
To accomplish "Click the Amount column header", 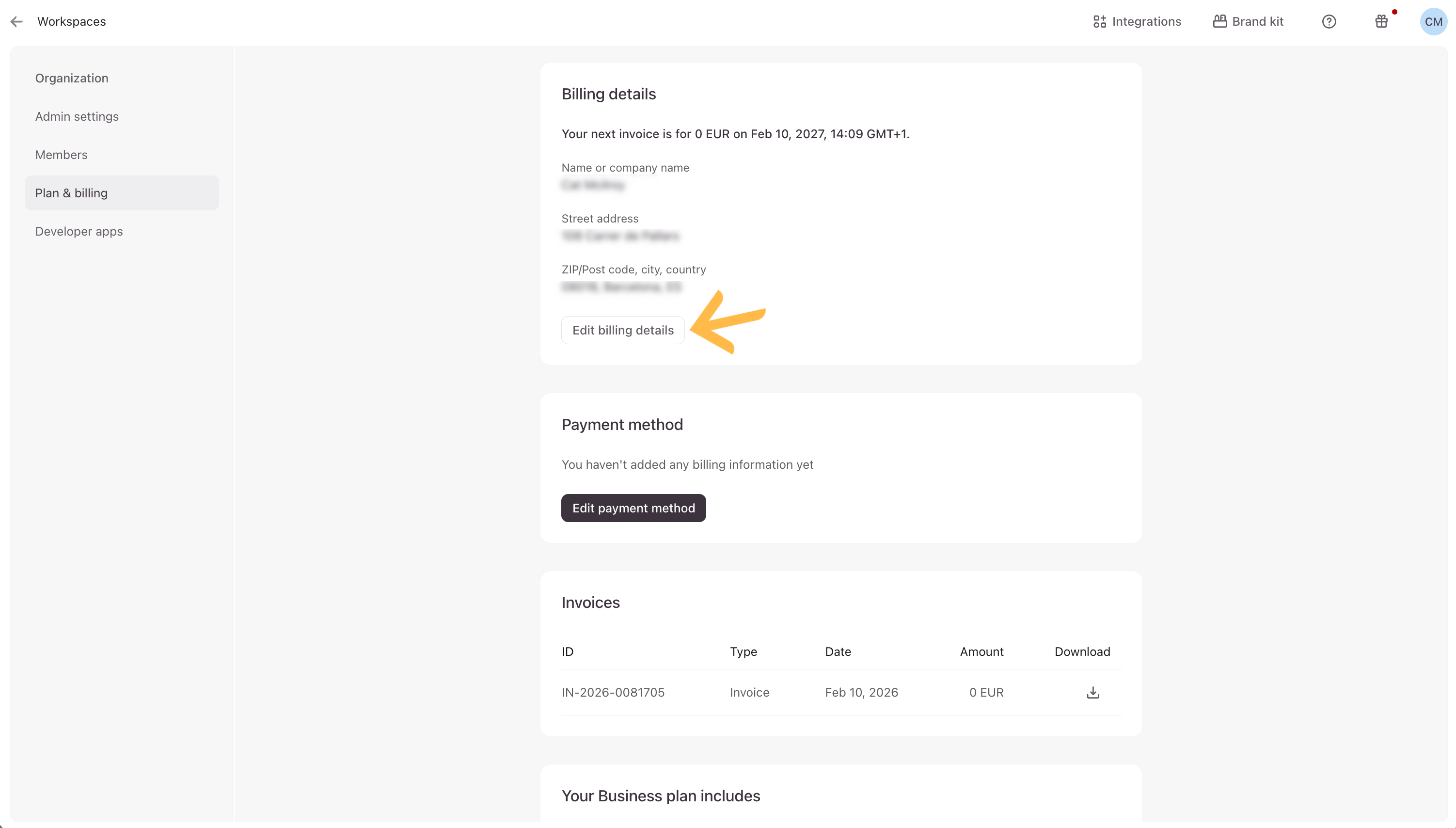I will click(981, 652).
